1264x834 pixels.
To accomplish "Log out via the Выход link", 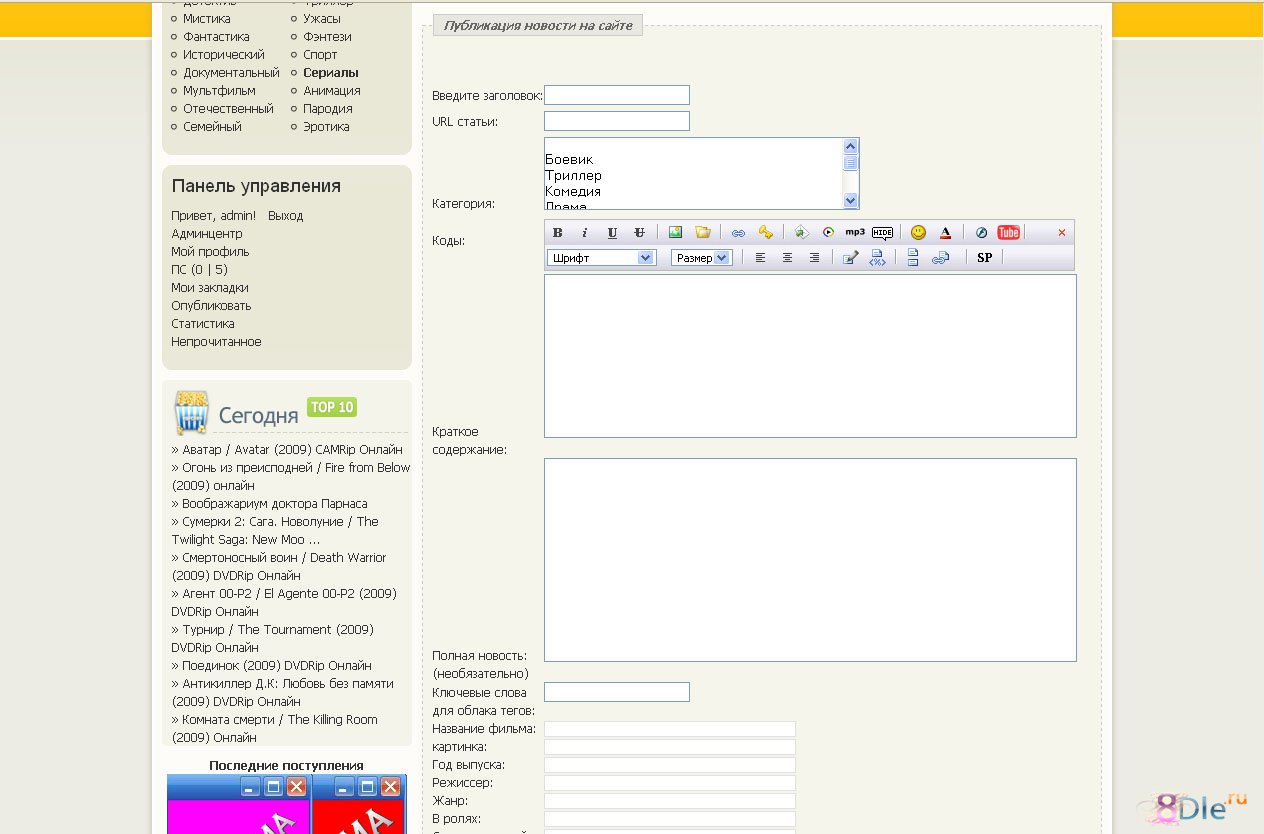I will coord(285,216).
